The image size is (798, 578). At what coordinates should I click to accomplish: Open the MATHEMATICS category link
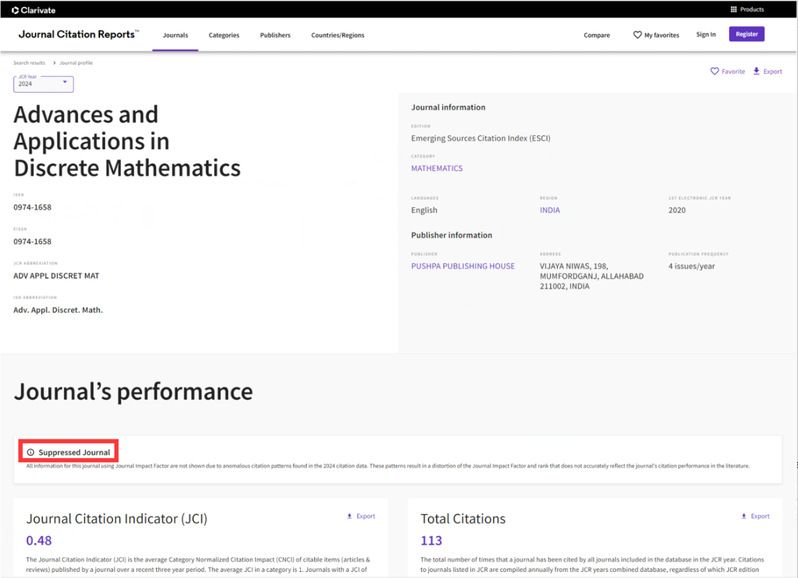437,168
